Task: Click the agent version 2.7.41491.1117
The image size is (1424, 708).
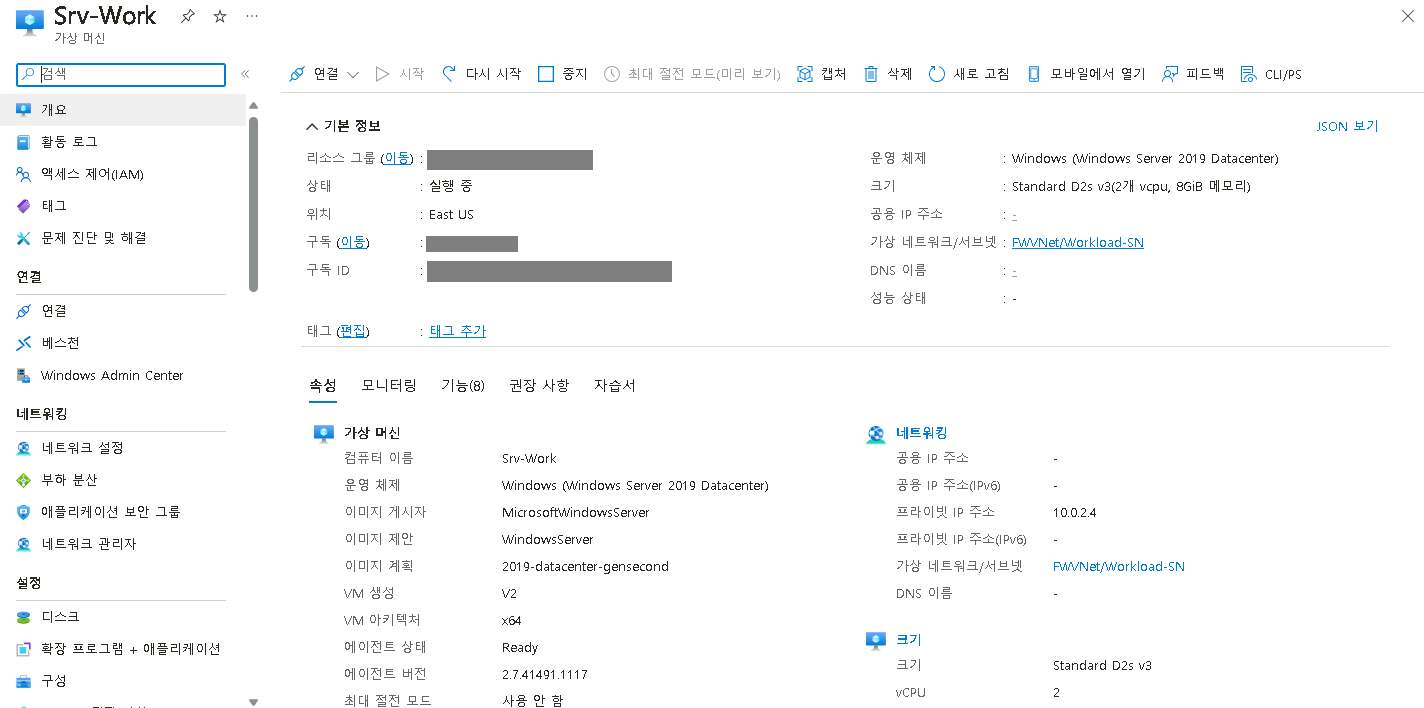Action: (x=545, y=674)
